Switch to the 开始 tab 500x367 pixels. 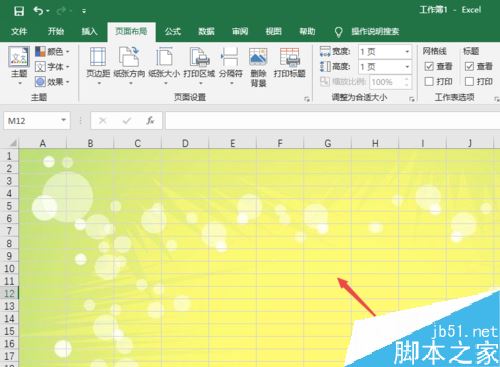click(x=56, y=32)
